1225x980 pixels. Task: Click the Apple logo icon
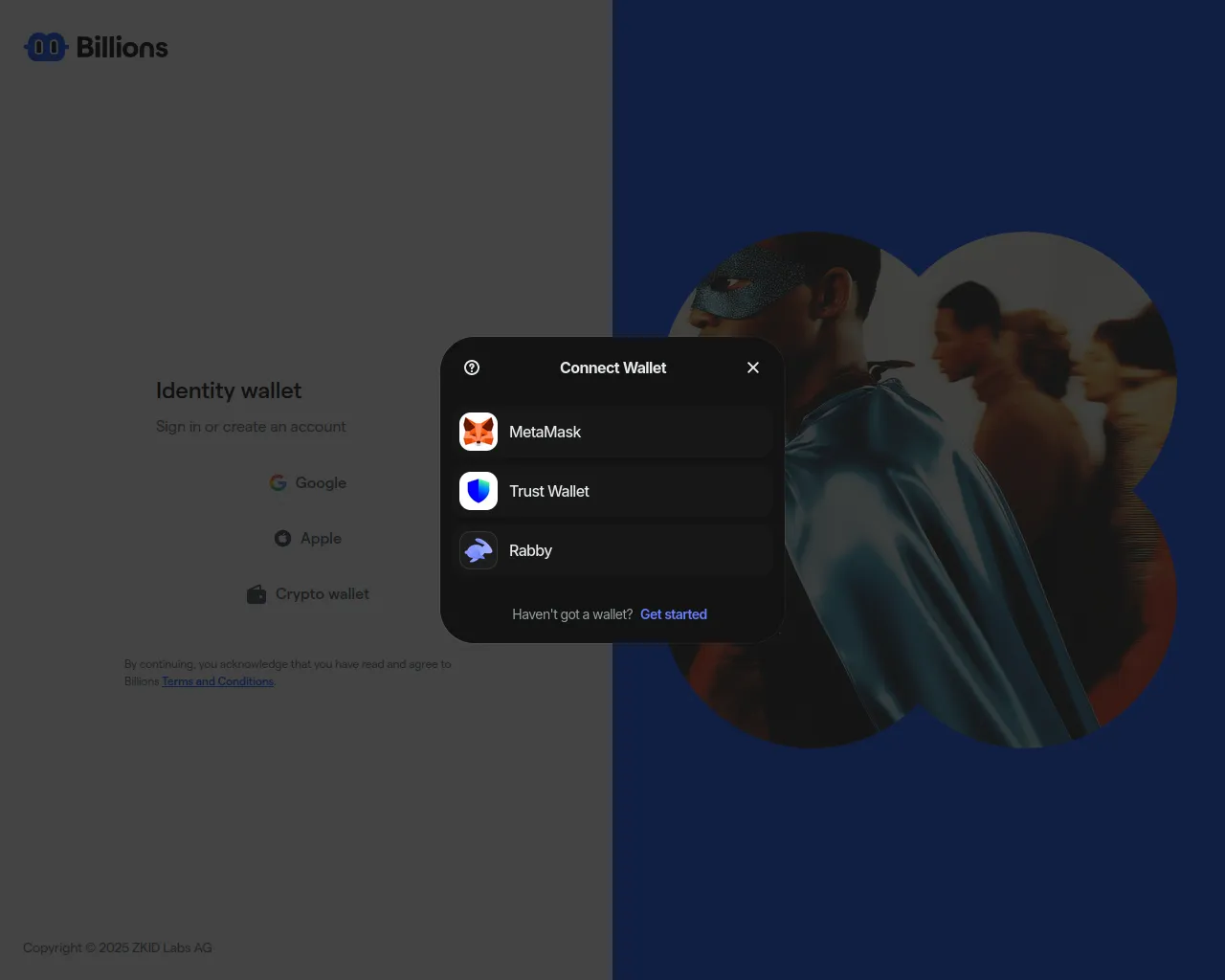click(282, 539)
